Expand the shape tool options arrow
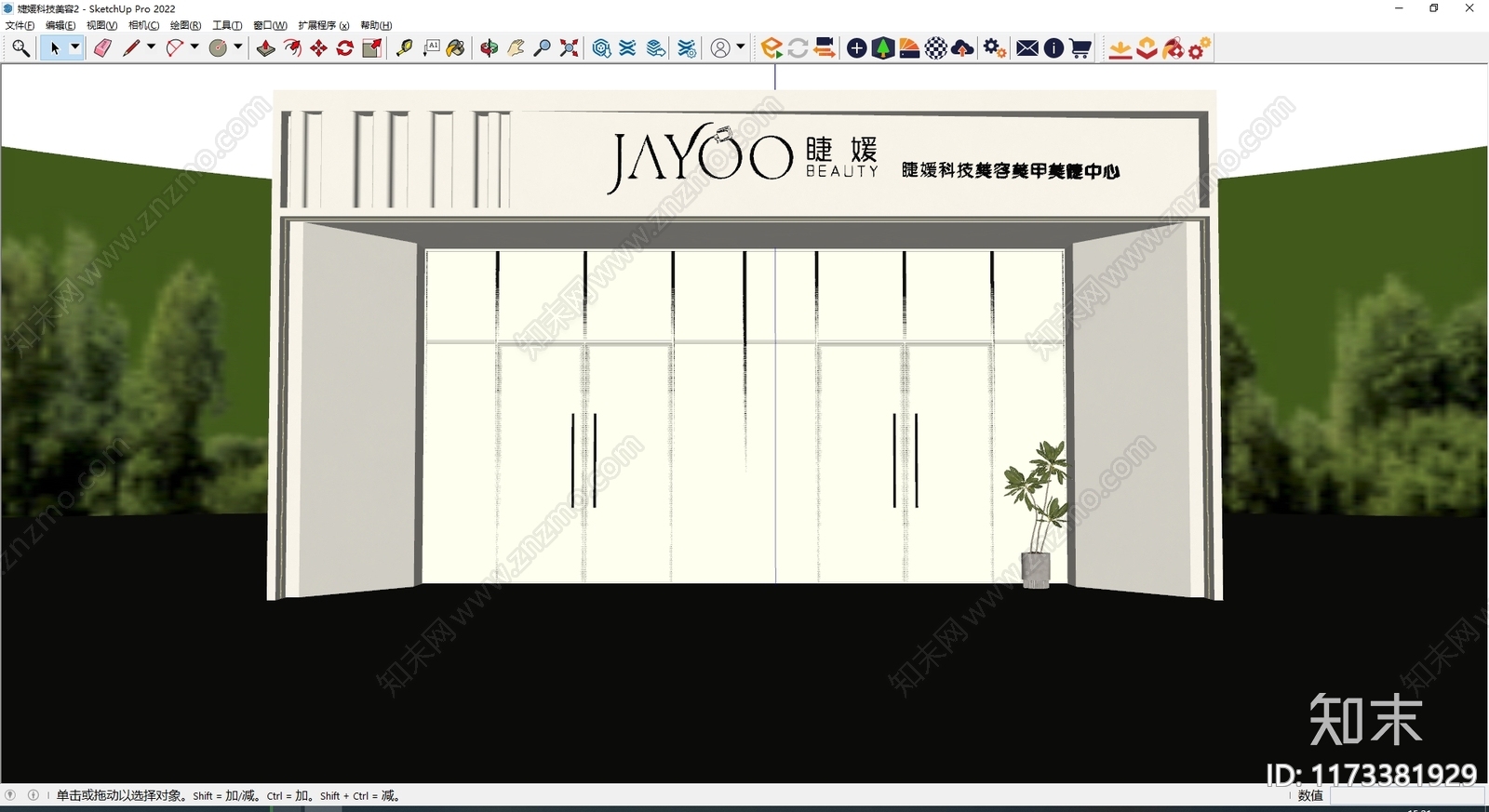Viewport: 1489px width, 812px height. click(238, 47)
